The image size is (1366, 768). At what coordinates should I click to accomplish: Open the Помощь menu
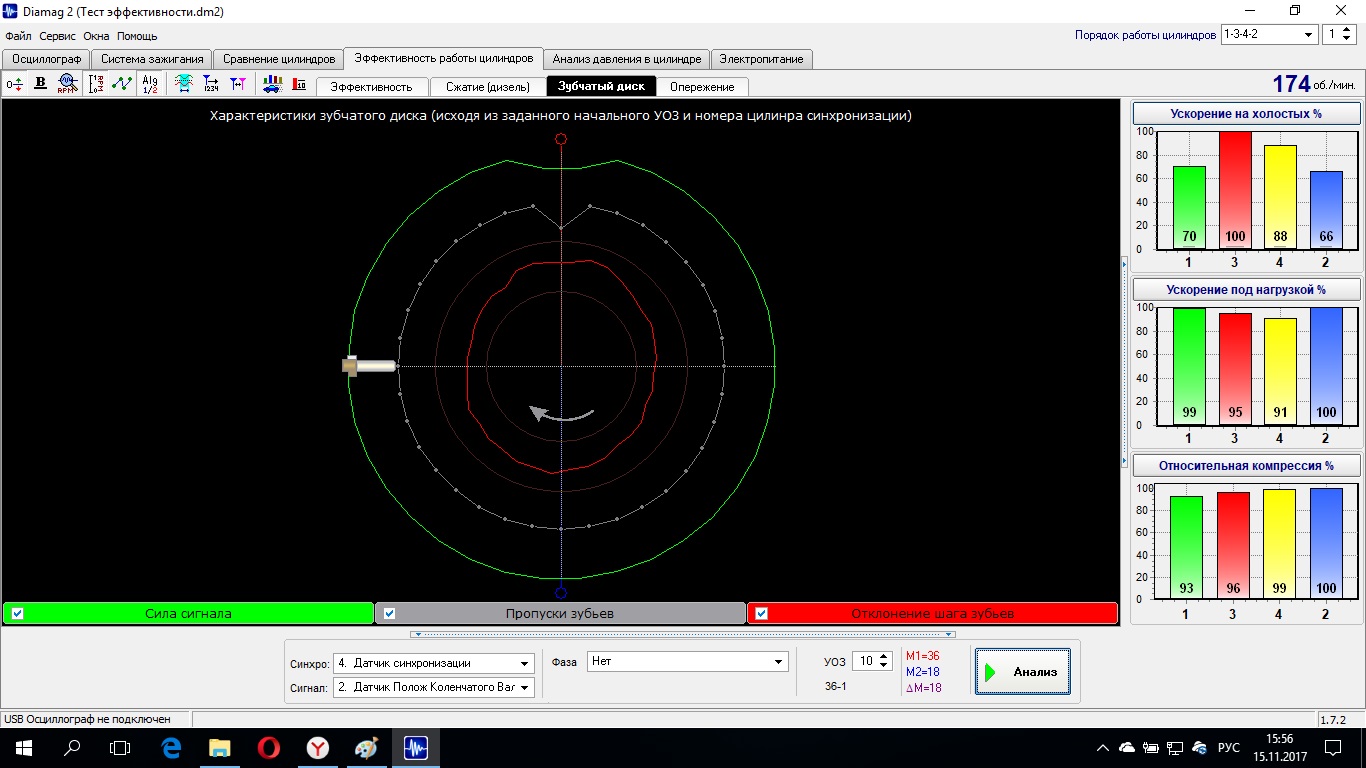(137, 36)
